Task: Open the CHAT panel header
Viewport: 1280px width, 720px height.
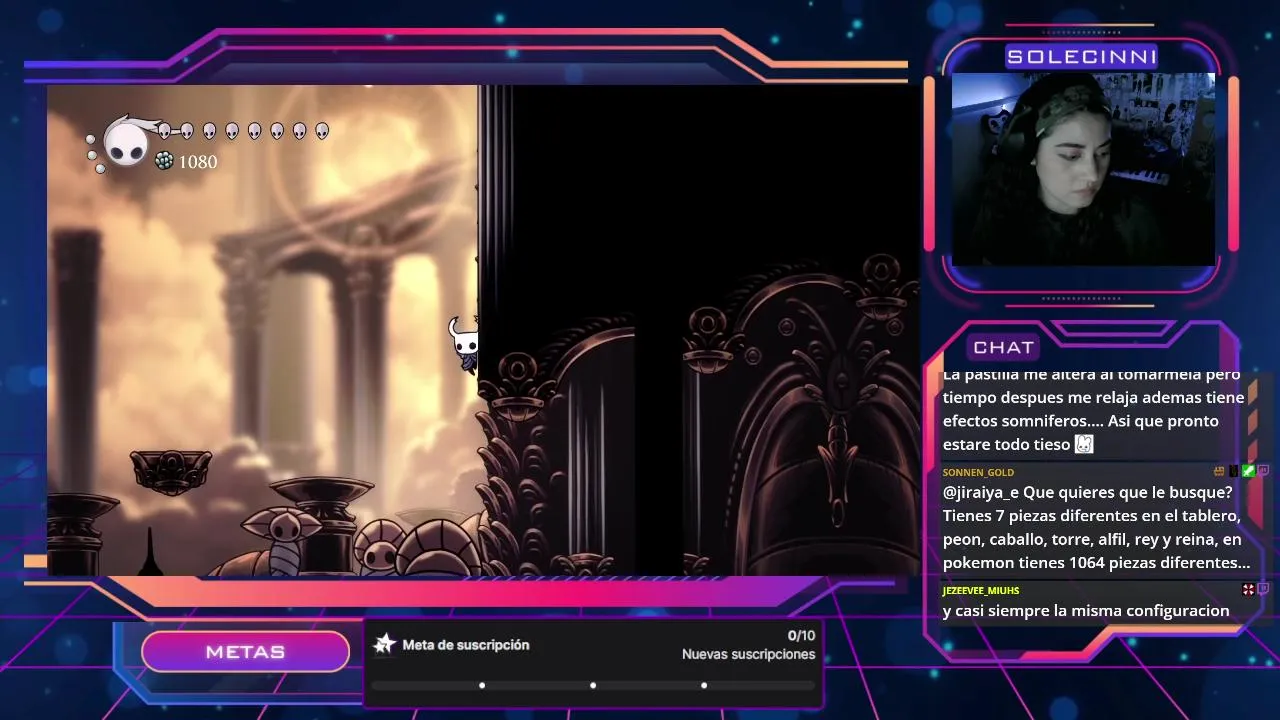Action: (x=1003, y=347)
